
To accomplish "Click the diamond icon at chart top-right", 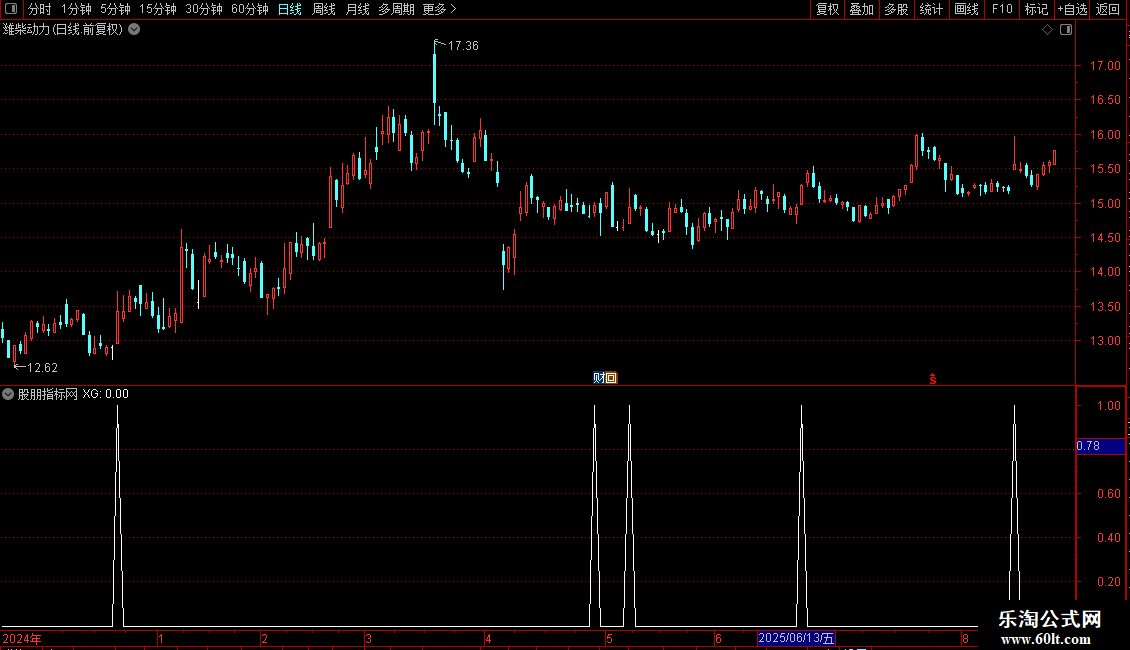I will click(x=1048, y=30).
